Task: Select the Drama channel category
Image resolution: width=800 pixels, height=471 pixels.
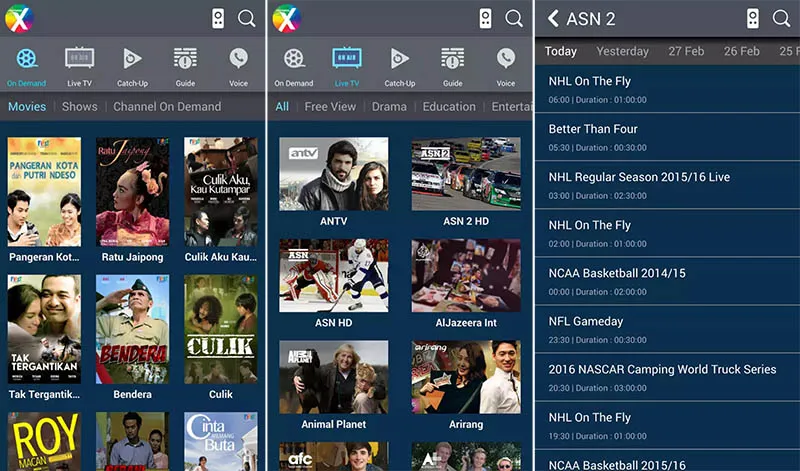Action: tap(389, 107)
